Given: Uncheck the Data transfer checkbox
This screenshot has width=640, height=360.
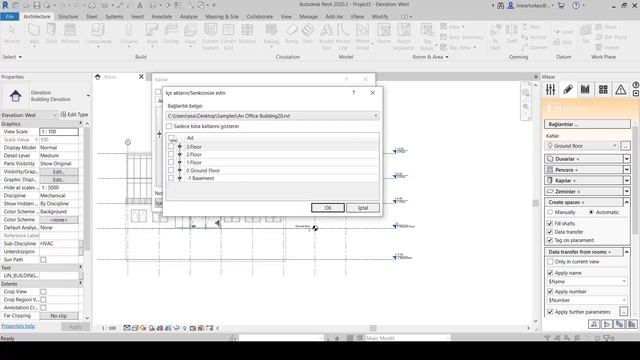Looking at the screenshot, I should [550, 232].
